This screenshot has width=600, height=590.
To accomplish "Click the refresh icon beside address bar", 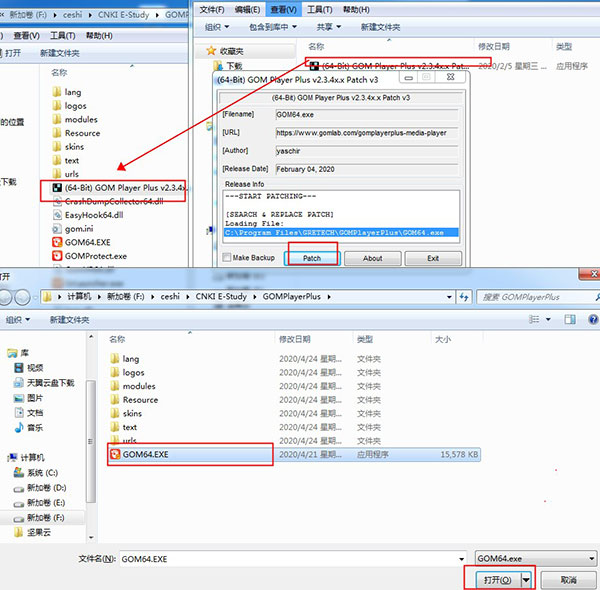I will pyautogui.click(x=464, y=297).
